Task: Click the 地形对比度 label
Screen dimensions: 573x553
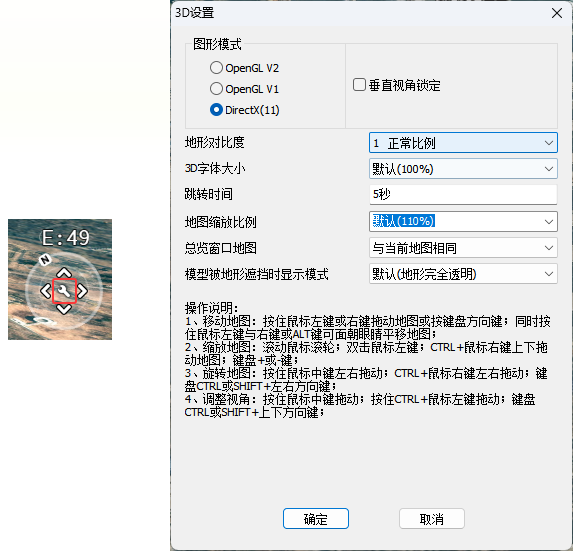Action: click(x=215, y=142)
